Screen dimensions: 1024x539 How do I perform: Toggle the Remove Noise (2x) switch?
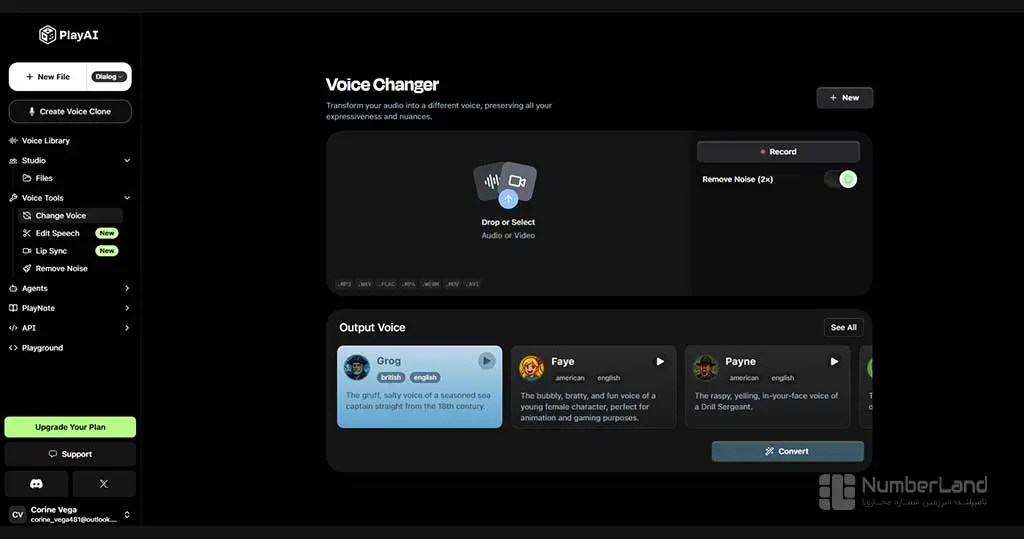(x=840, y=179)
